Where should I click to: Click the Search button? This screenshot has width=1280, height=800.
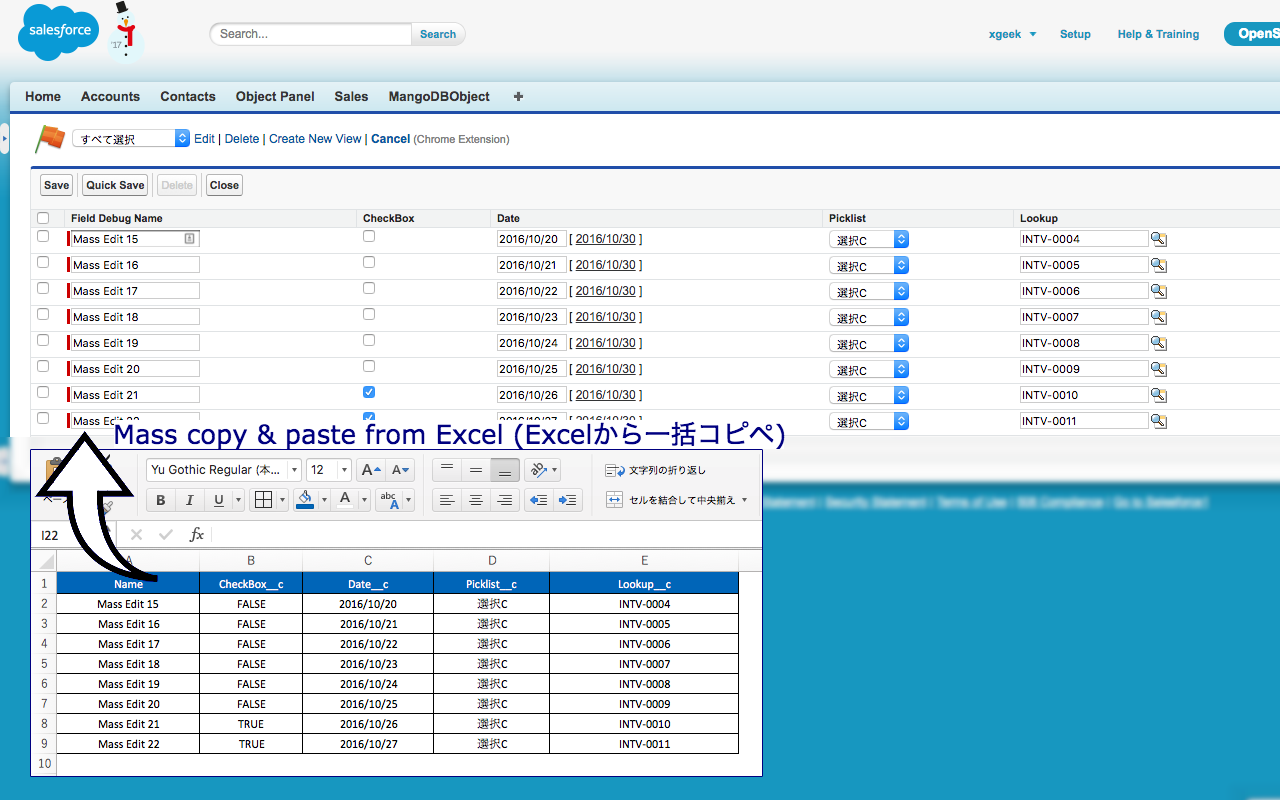(438, 34)
